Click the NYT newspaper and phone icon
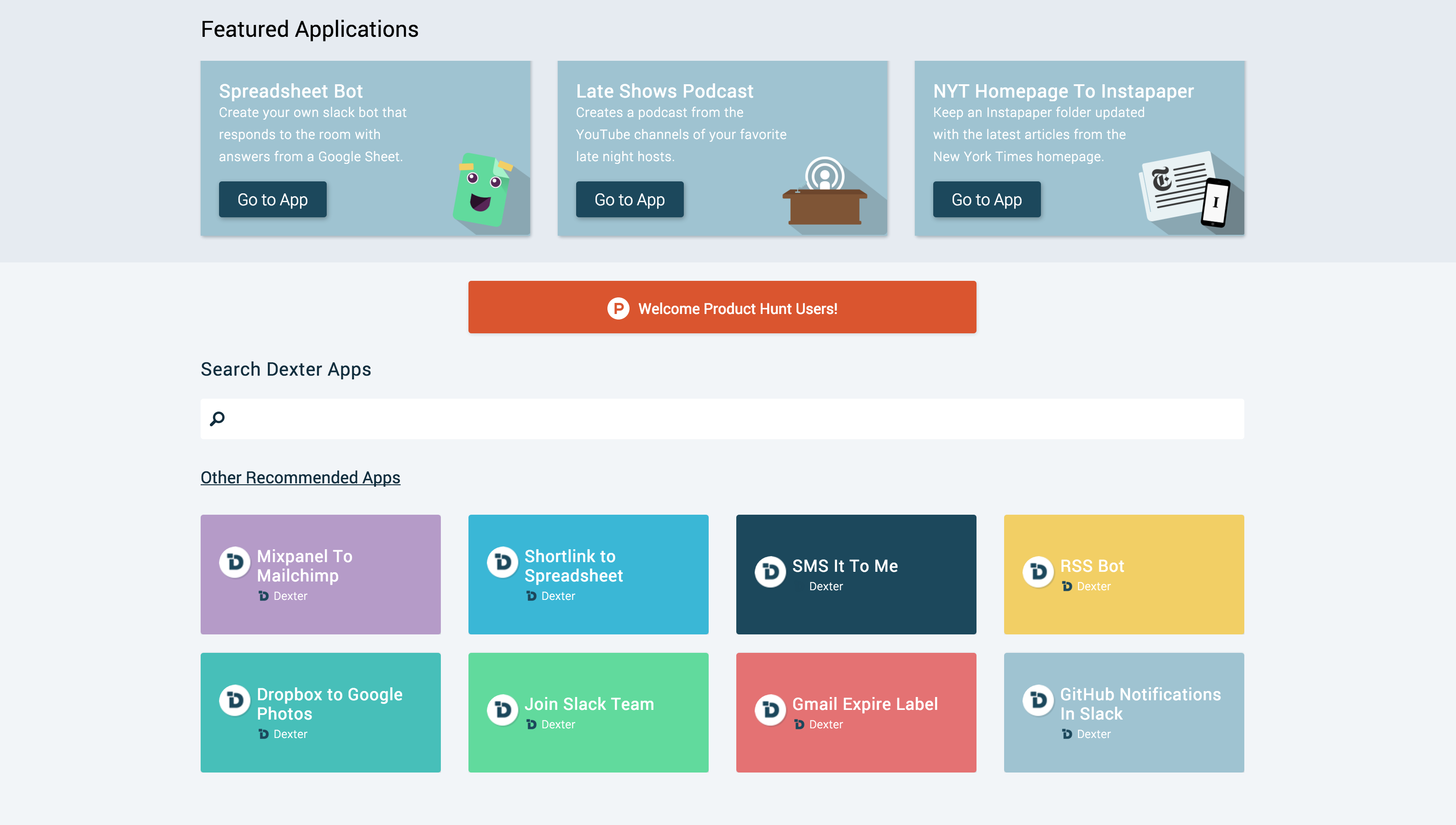This screenshot has height=825, width=1456. click(x=1185, y=189)
